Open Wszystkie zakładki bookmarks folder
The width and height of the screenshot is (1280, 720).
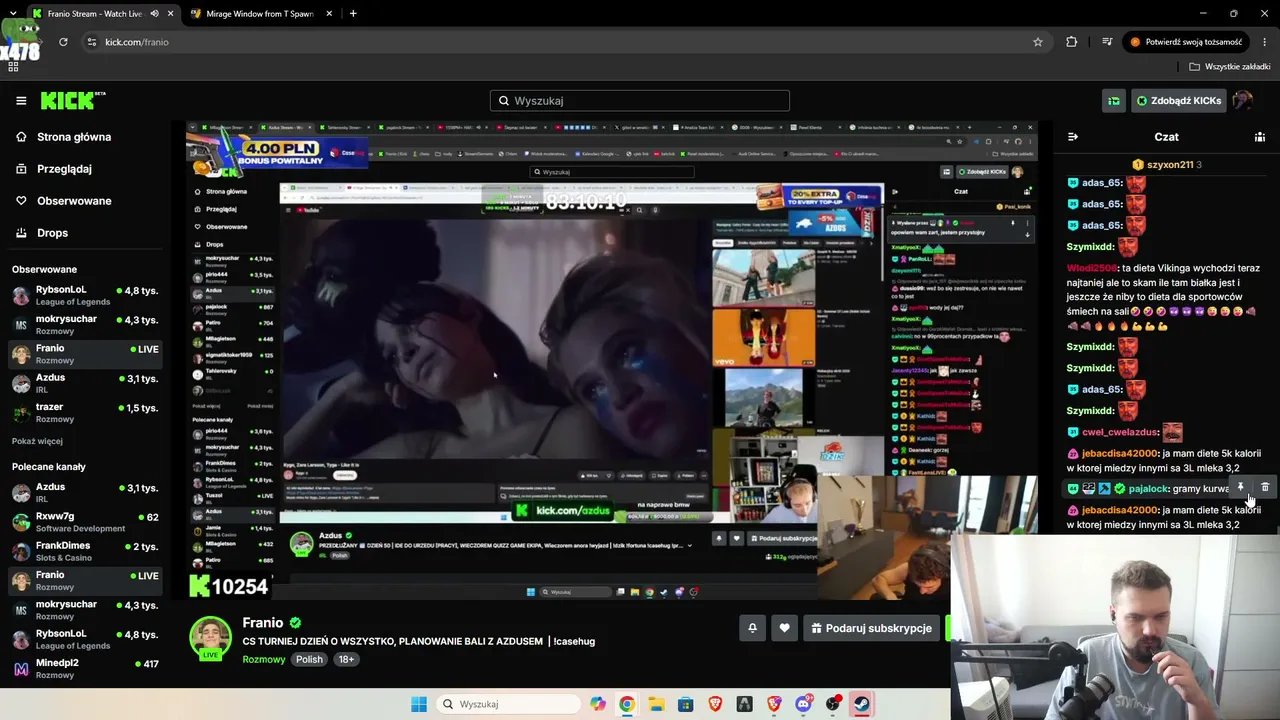tap(1229, 67)
